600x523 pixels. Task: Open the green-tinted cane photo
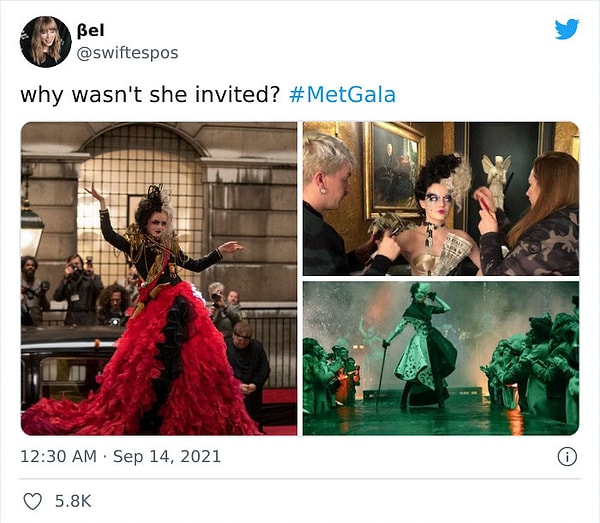[x=441, y=358]
